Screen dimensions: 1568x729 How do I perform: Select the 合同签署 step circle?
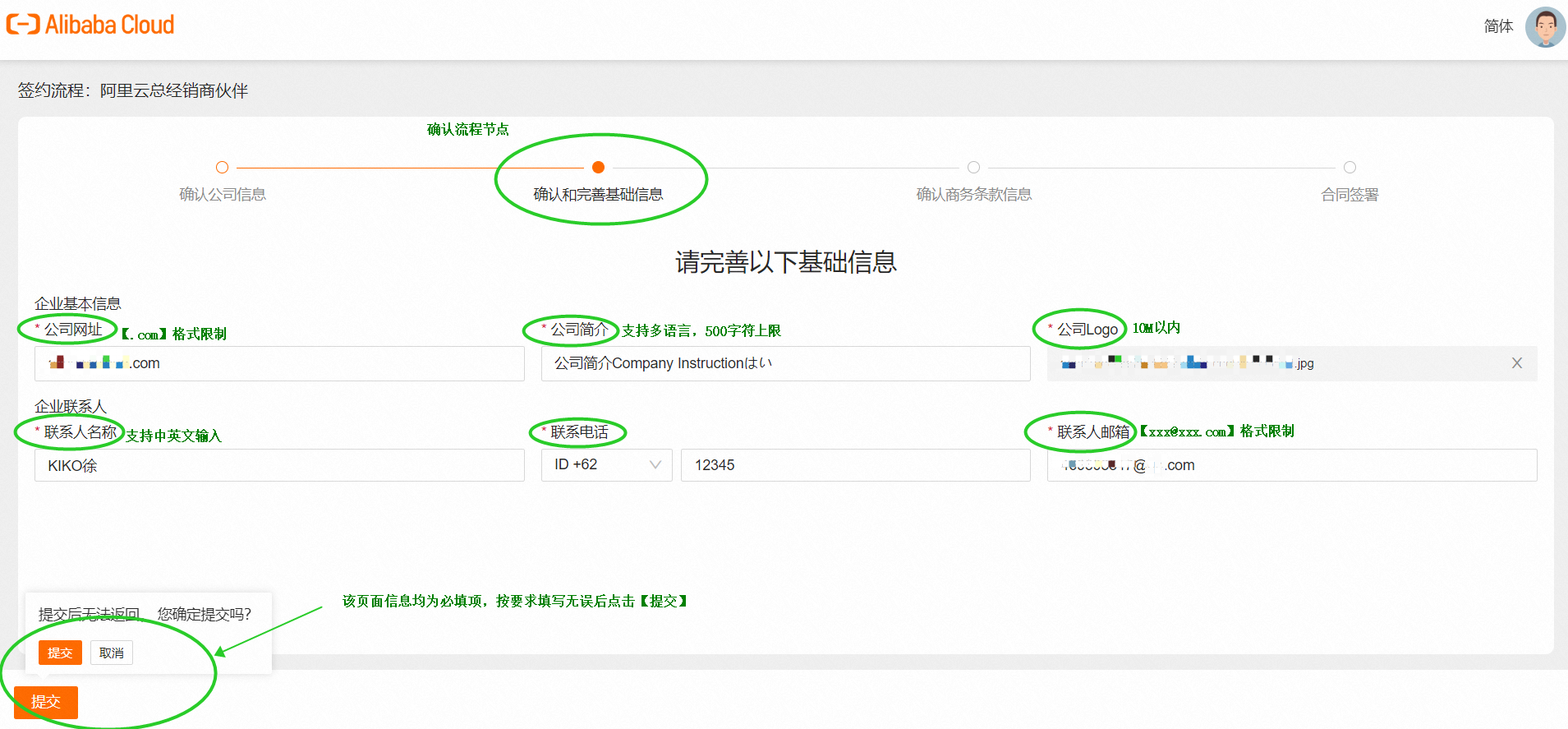[1350, 168]
